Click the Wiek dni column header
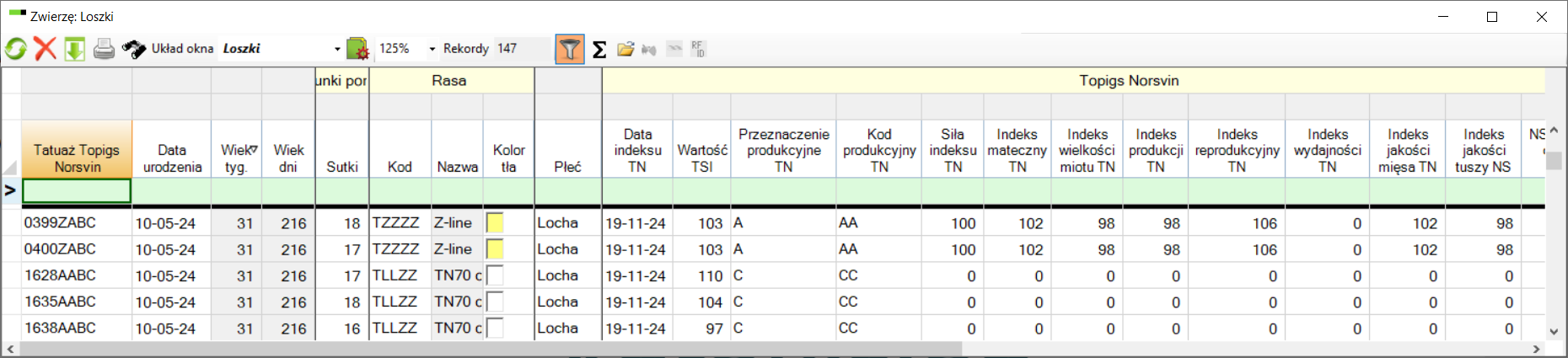Image resolution: width=1568 pixels, height=358 pixels. point(288,149)
